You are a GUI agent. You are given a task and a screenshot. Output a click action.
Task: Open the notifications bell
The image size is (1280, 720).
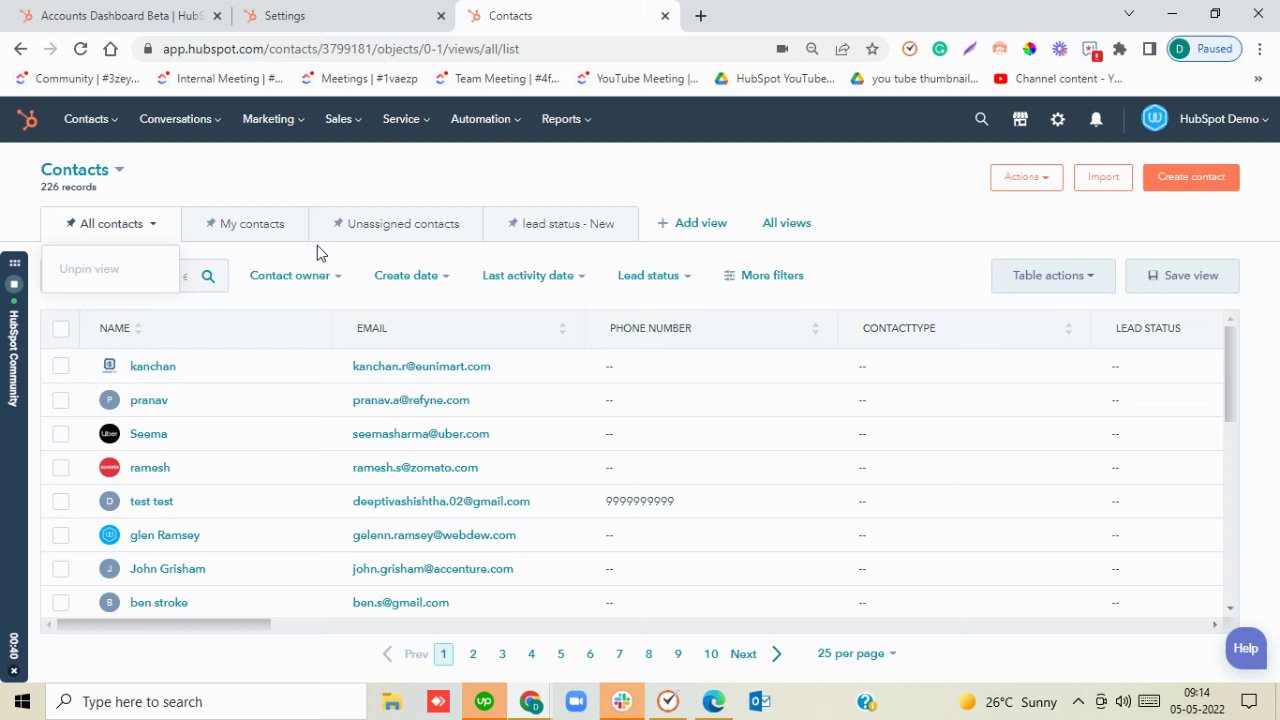click(x=1096, y=119)
